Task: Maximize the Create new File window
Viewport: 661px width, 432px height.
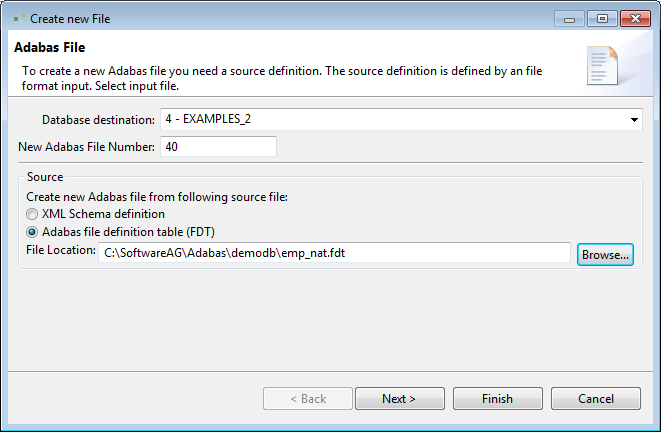Action: (603, 17)
